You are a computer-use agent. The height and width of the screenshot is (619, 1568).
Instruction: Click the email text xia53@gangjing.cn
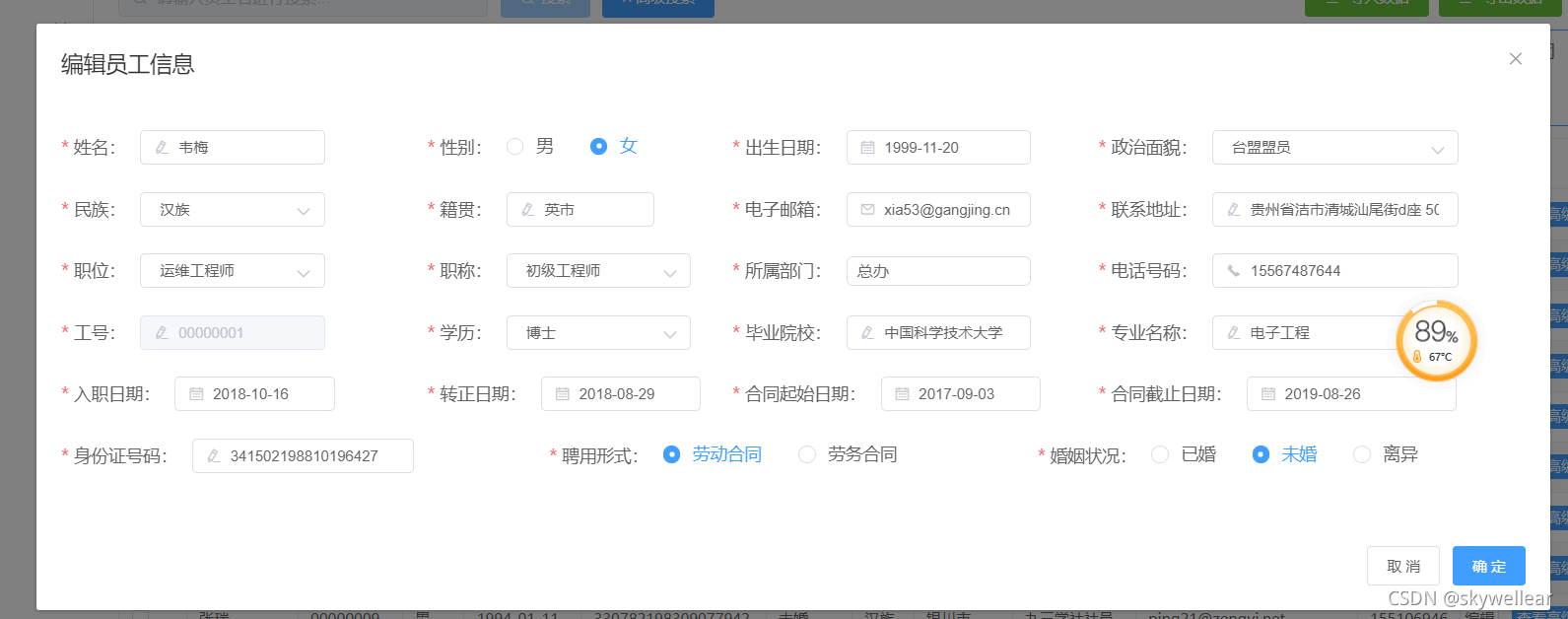(x=947, y=210)
